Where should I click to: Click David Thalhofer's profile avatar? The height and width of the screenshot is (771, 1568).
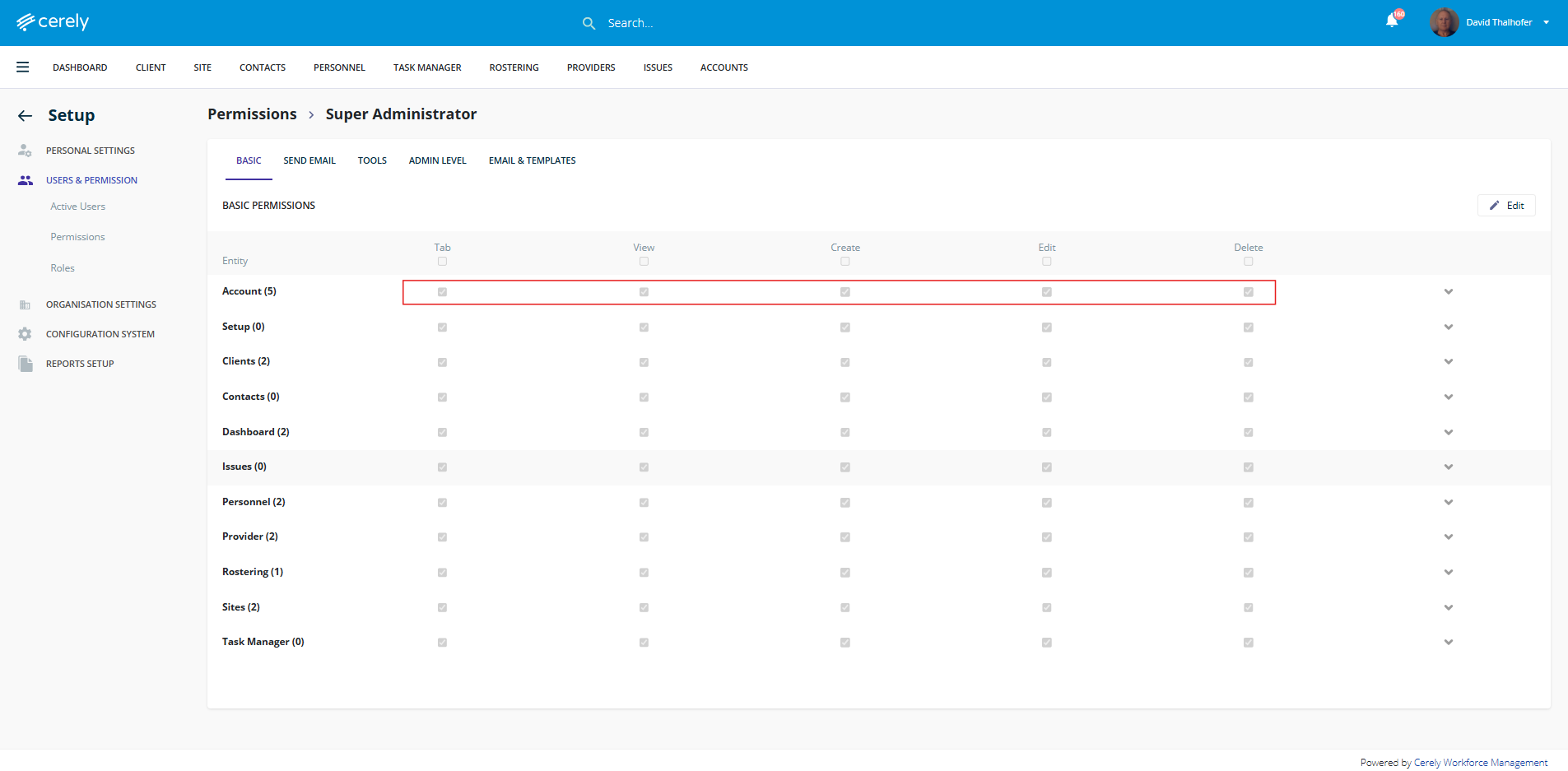[x=1444, y=22]
